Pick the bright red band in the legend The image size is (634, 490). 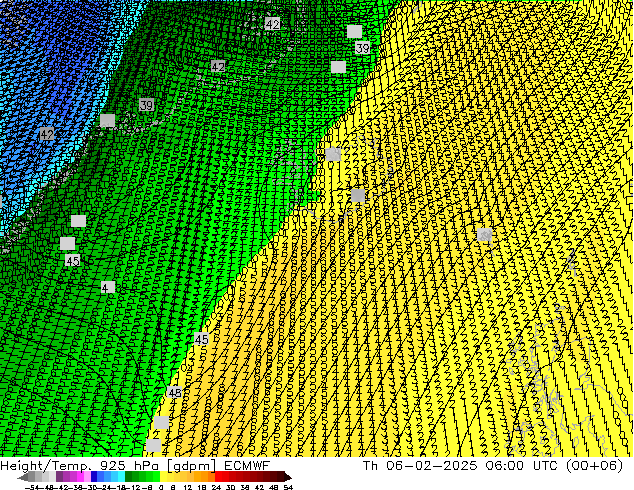click(x=218, y=476)
